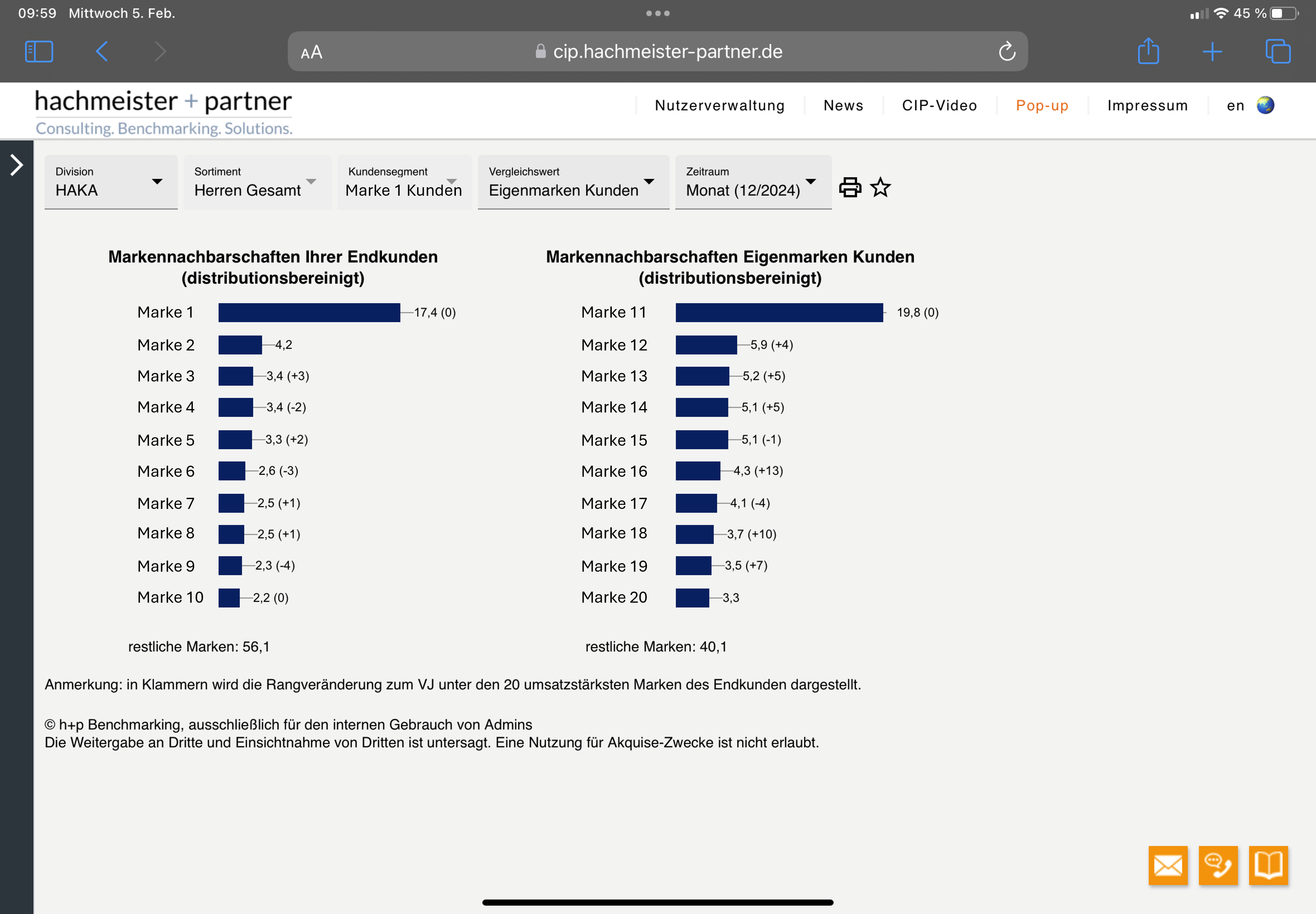Tap the page reload icon
The image size is (1316, 914).
(x=1007, y=52)
